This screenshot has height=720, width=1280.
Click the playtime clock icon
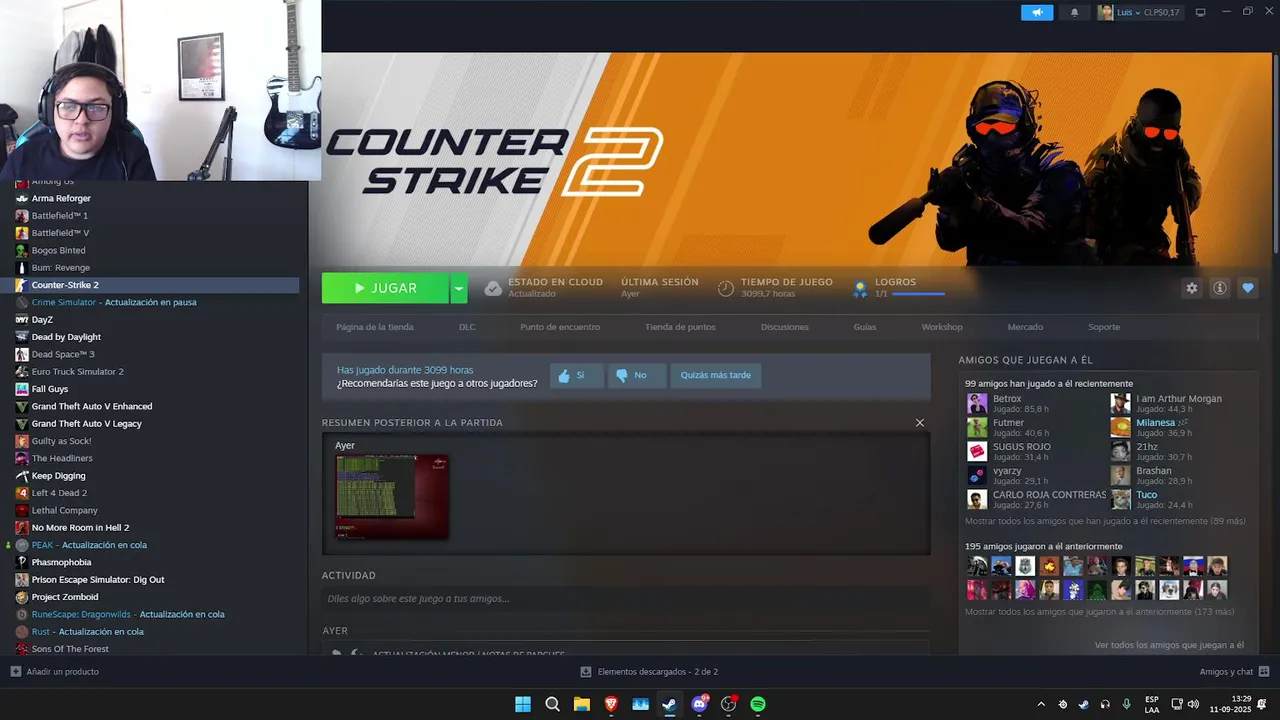(726, 288)
